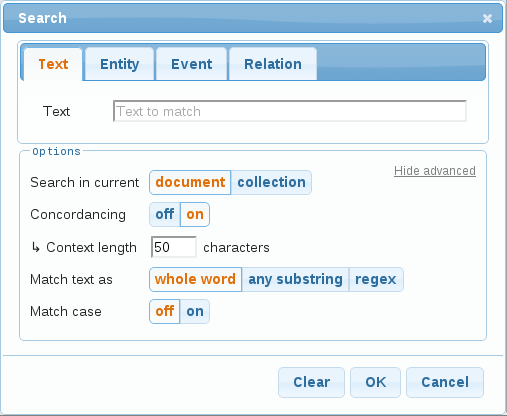Confirm search with OK button
This screenshot has height=416, width=507.
(375, 382)
